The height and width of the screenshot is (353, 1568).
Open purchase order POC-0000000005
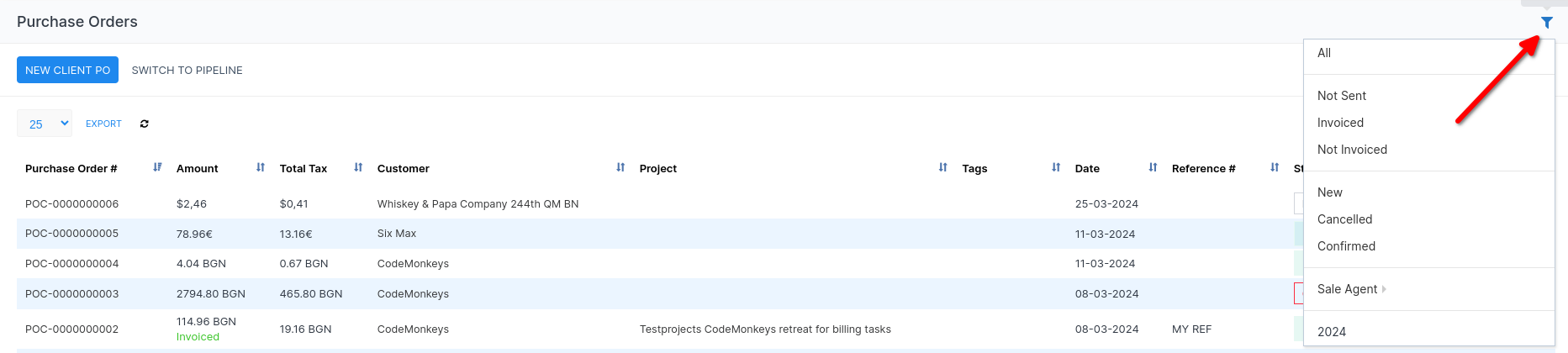click(71, 234)
